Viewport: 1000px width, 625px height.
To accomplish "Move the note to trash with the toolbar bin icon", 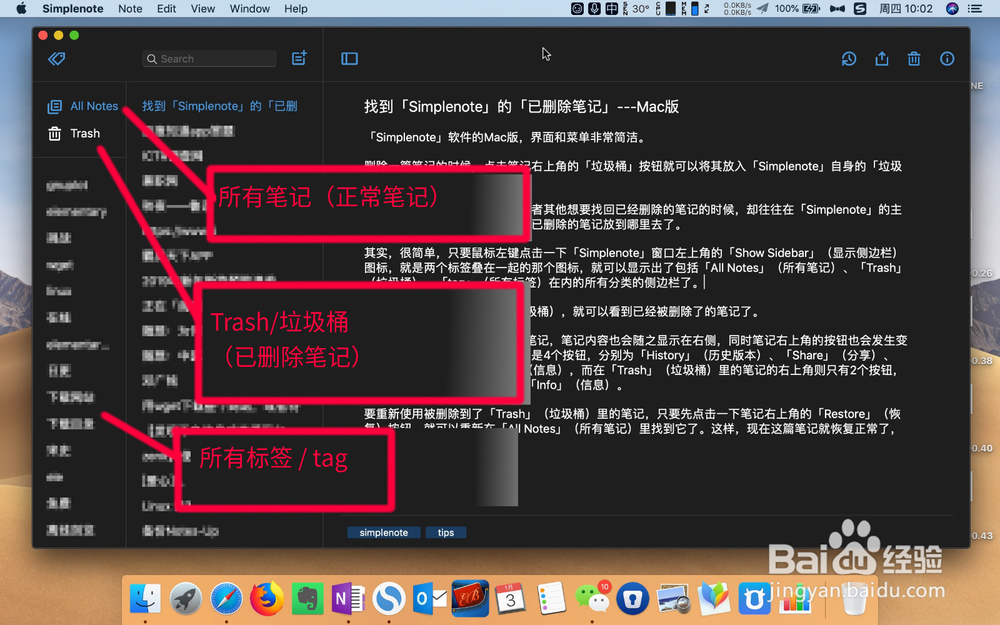I will pos(914,59).
